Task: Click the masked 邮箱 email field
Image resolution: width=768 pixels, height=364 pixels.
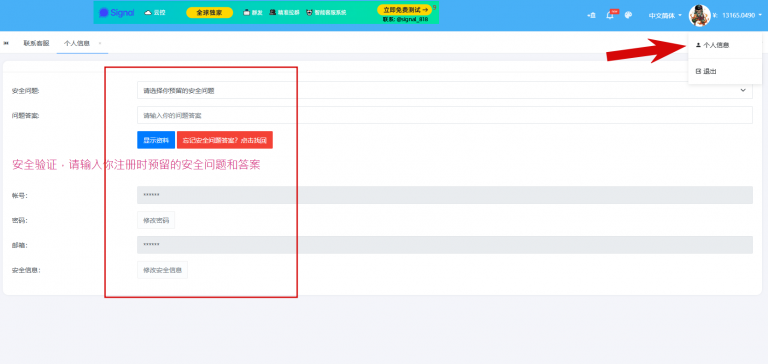Action: pyautogui.click(x=445, y=245)
